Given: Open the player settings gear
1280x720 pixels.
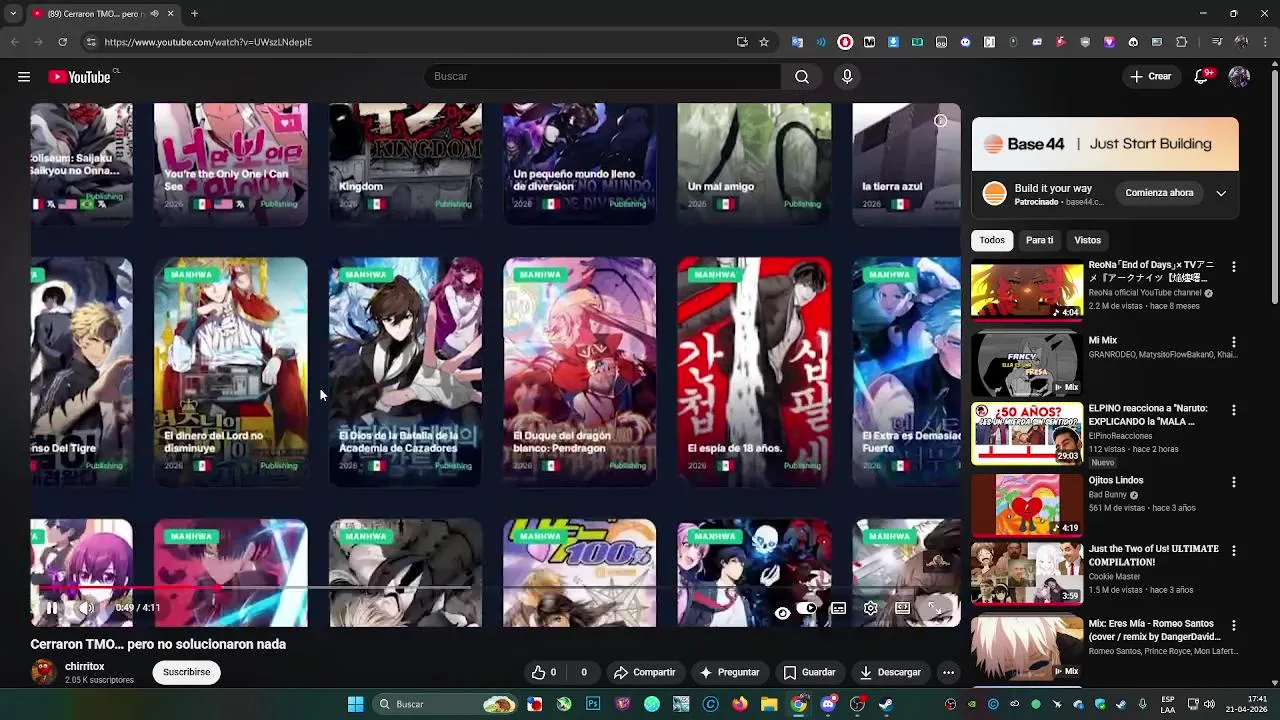Looking at the screenshot, I should 871,608.
